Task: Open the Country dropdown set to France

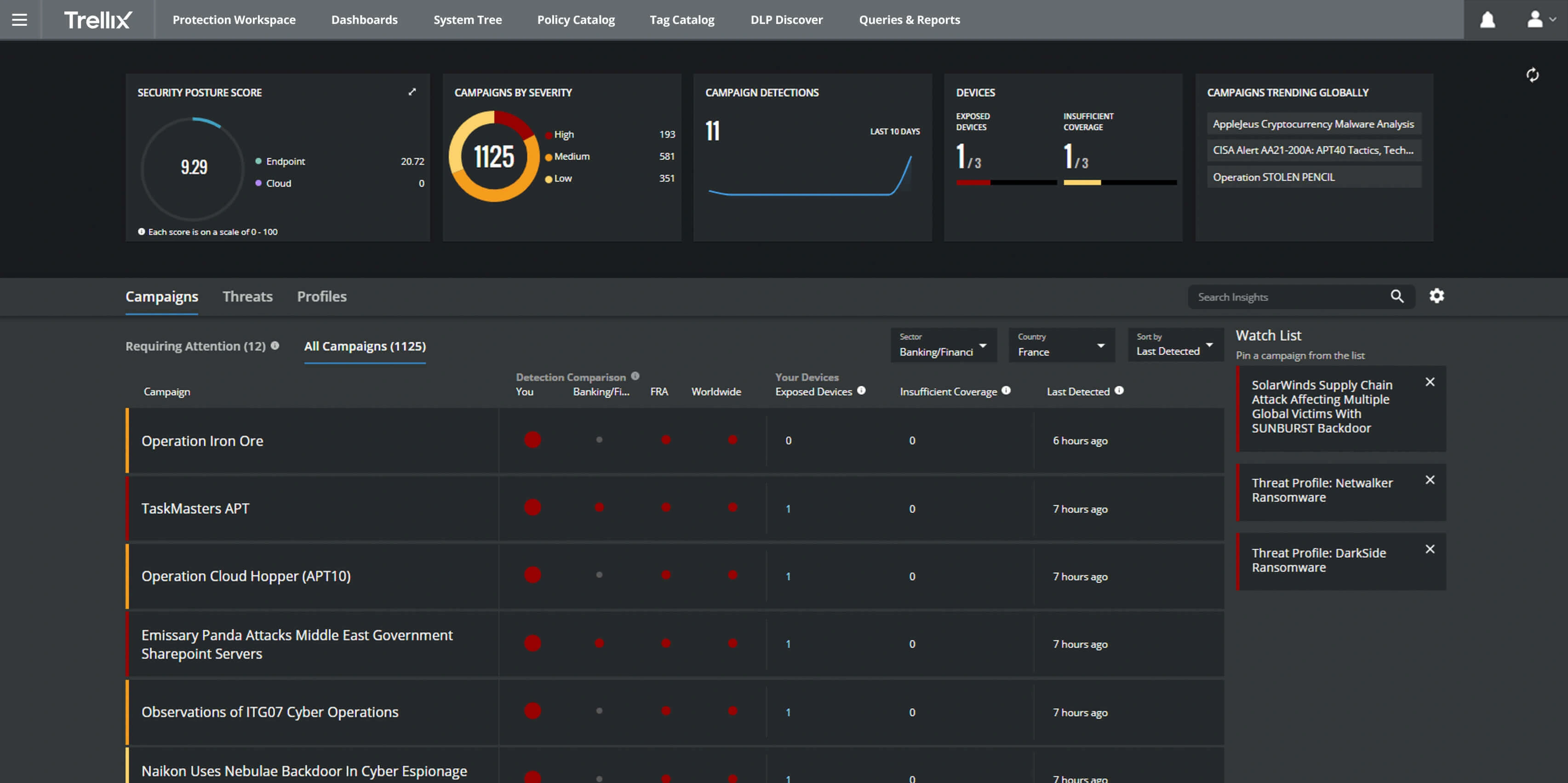Action: [1062, 345]
